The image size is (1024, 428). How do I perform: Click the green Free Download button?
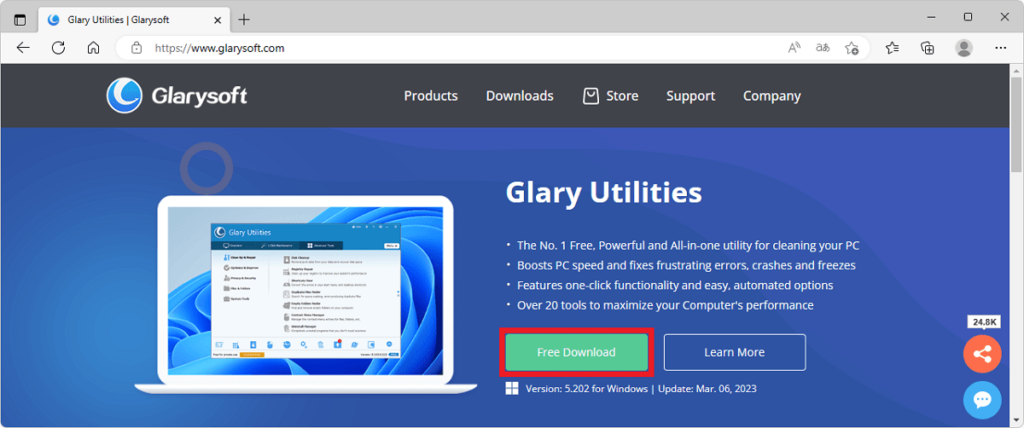577,352
